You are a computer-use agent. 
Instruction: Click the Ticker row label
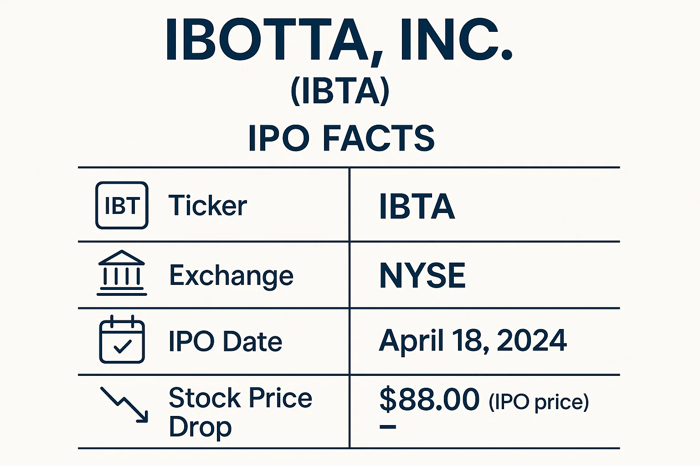click(x=207, y=207)
